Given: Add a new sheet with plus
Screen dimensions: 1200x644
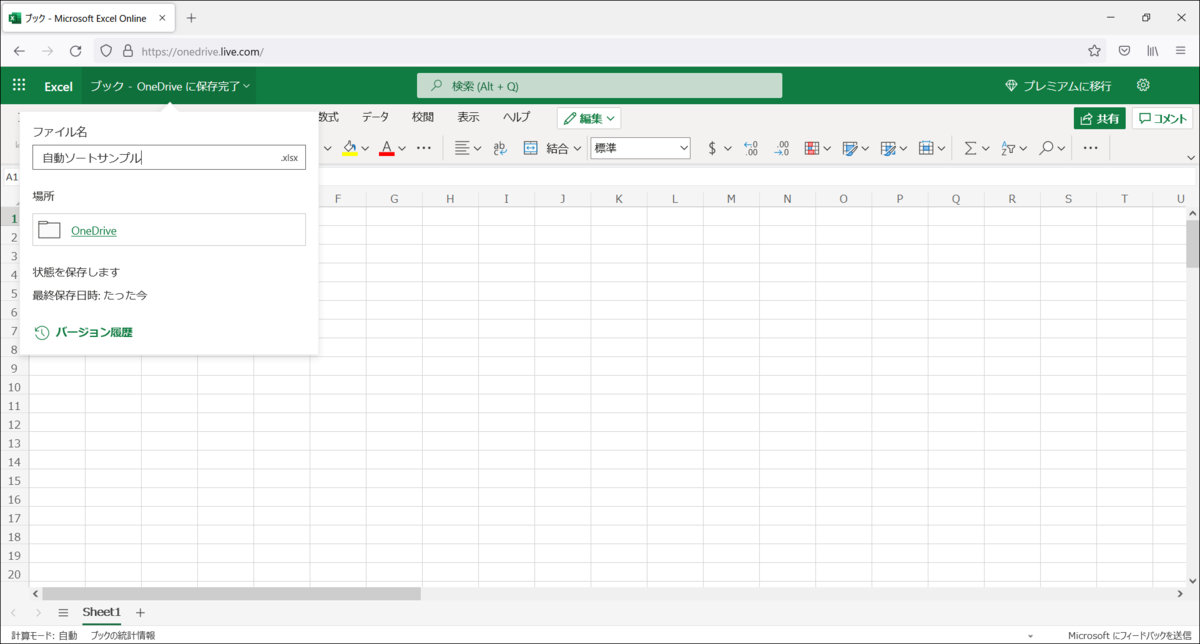Looking at the screenshot, I should tap(140, 612).
